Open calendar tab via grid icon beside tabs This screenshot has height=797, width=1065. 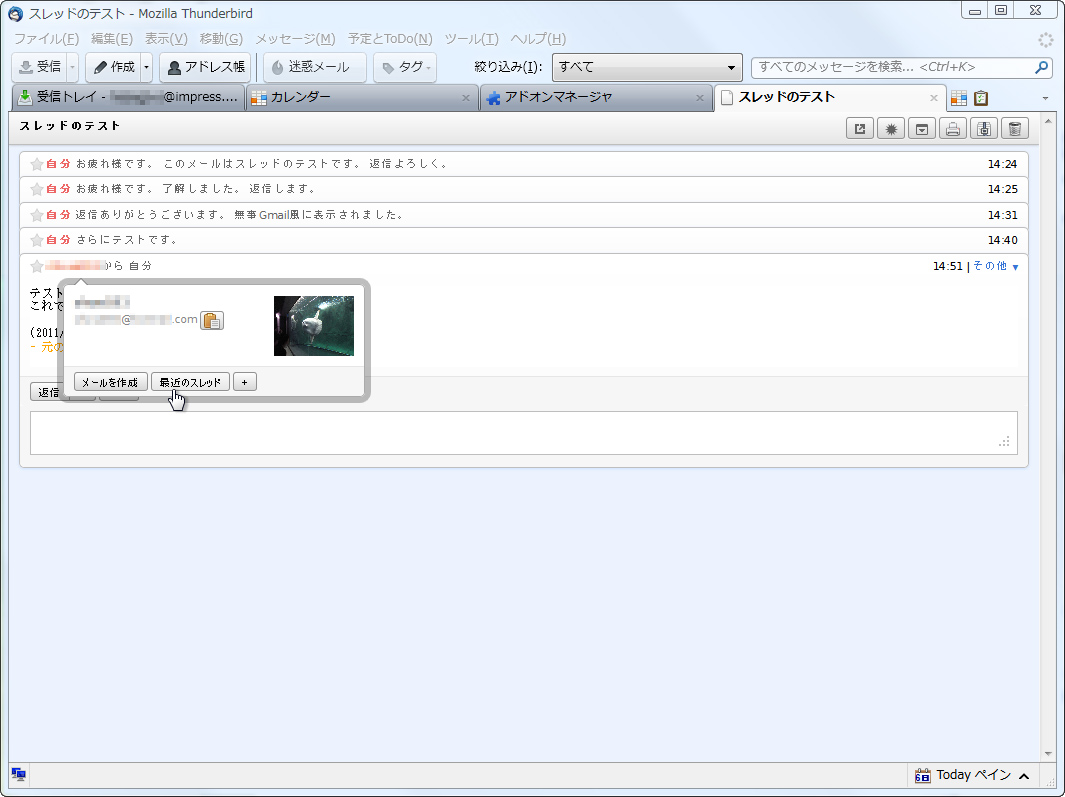click(958, 98)
